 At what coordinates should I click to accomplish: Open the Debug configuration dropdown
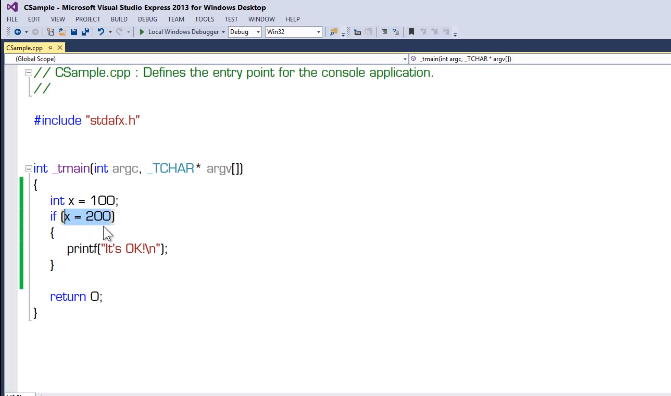pyautogui.click(x=245, y=32)
